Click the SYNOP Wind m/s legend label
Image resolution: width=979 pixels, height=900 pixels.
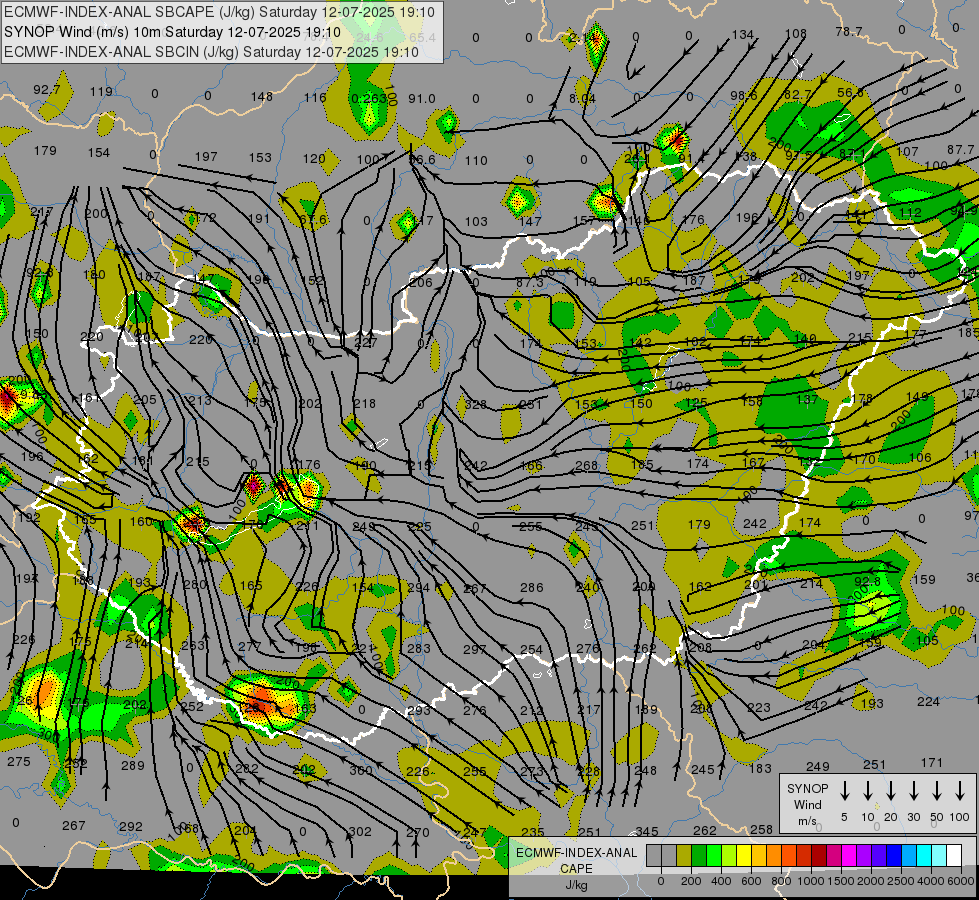coord(807,804)
